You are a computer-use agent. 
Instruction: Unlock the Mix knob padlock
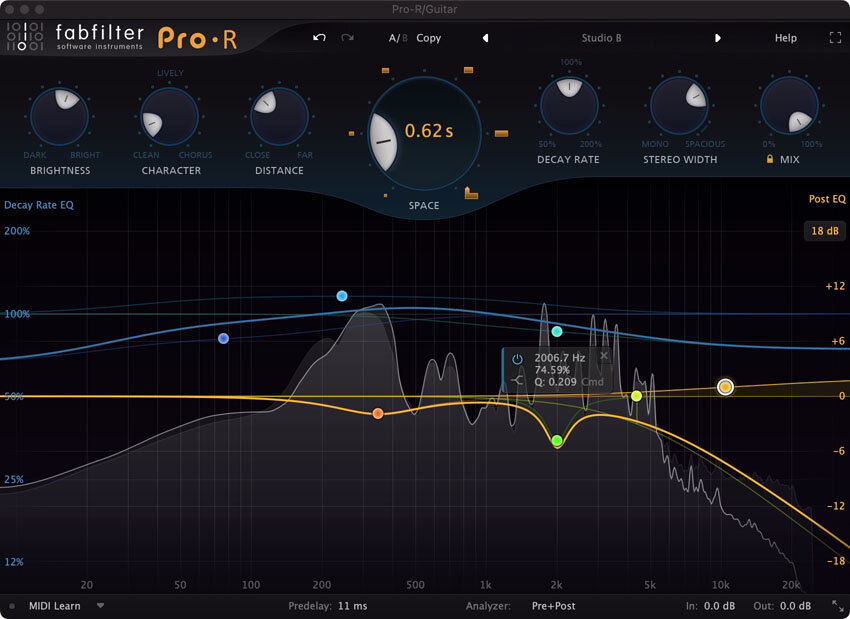tap(768, 158)
